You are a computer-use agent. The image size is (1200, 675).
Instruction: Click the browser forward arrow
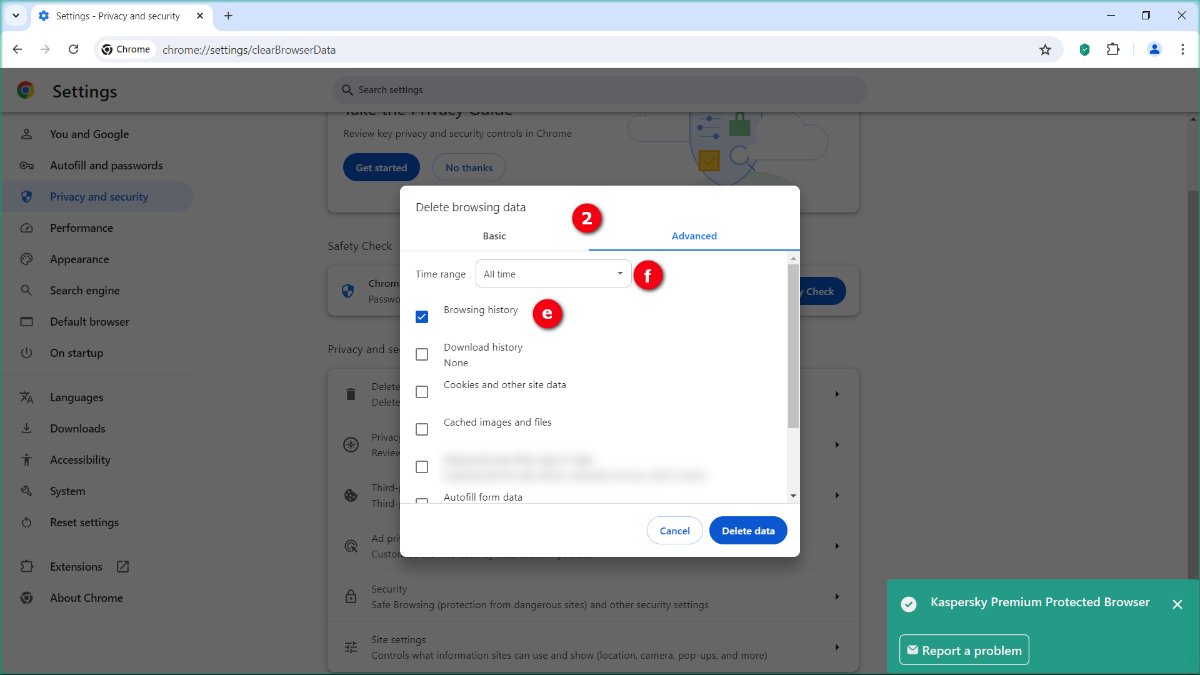point(45,49)
